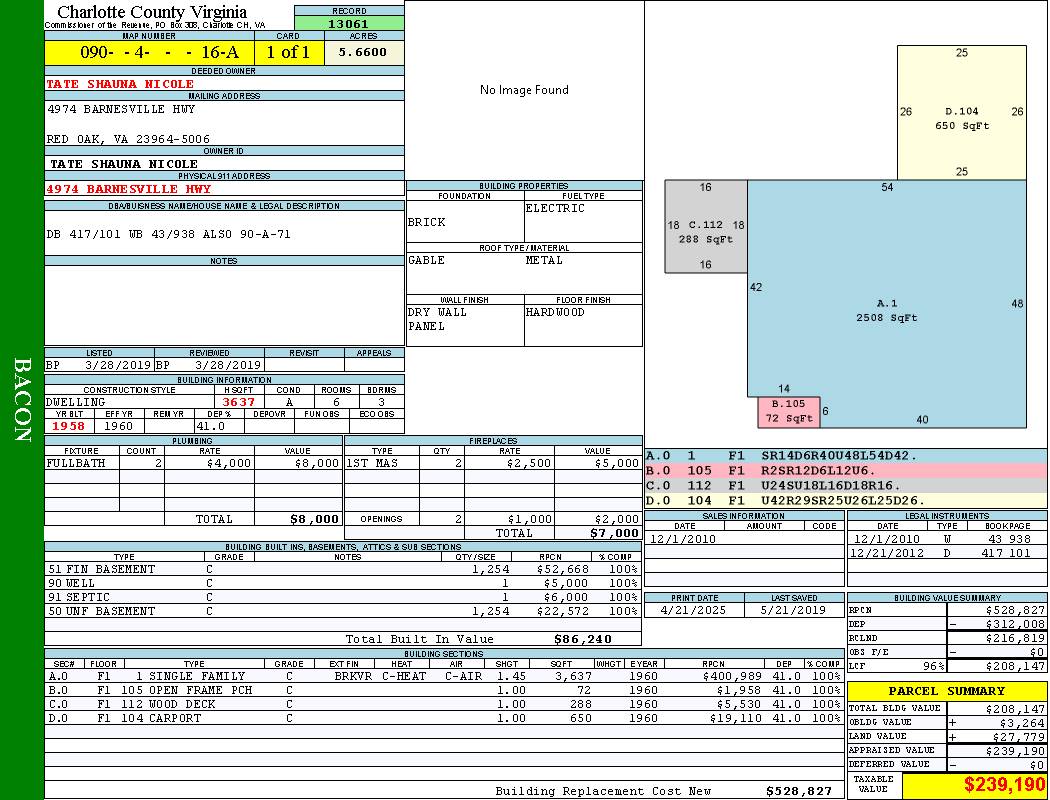The height and width of the screenshot is (800, 1050).
Task: Click the 112 WOOD DECK section row
Action: (444, 704)
